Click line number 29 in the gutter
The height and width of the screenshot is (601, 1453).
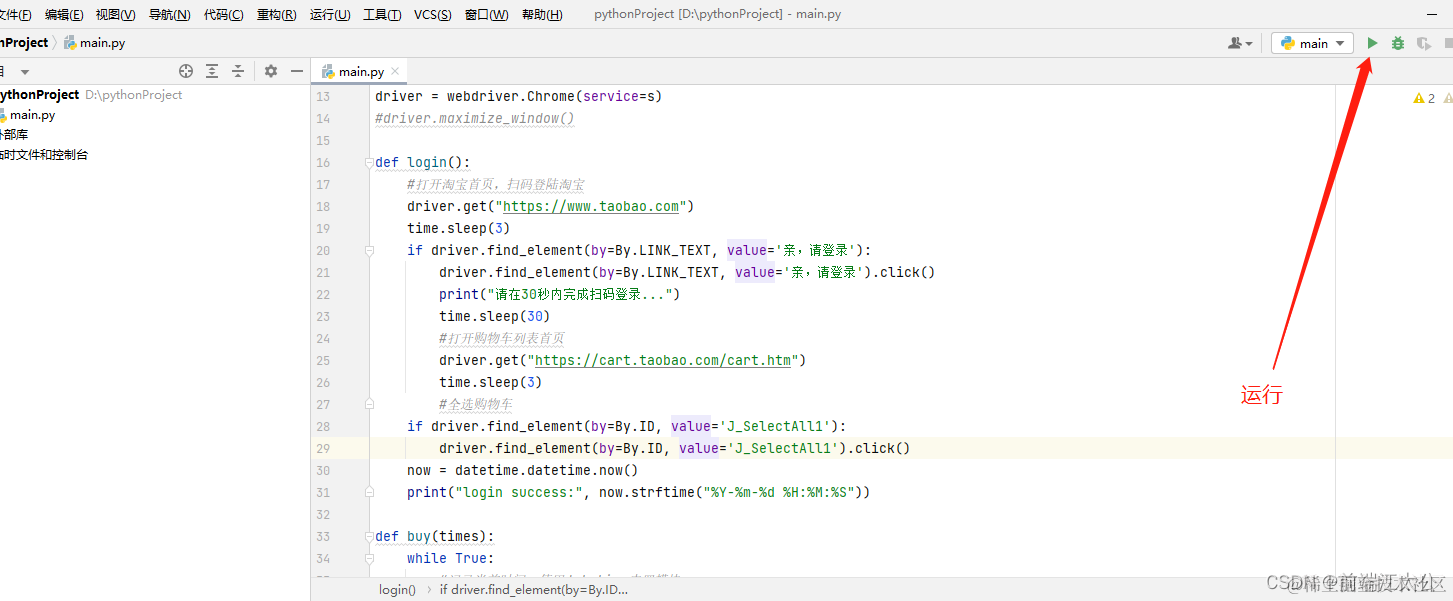click(322, 449)
